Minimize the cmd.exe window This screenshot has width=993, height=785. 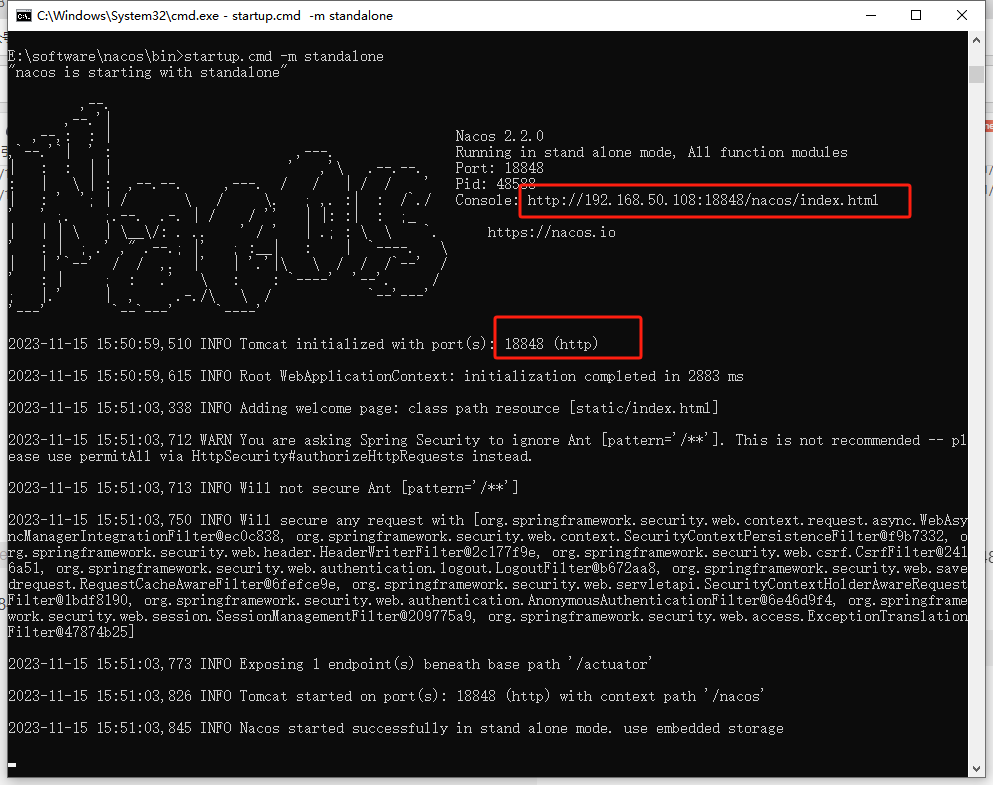[871, 15]
